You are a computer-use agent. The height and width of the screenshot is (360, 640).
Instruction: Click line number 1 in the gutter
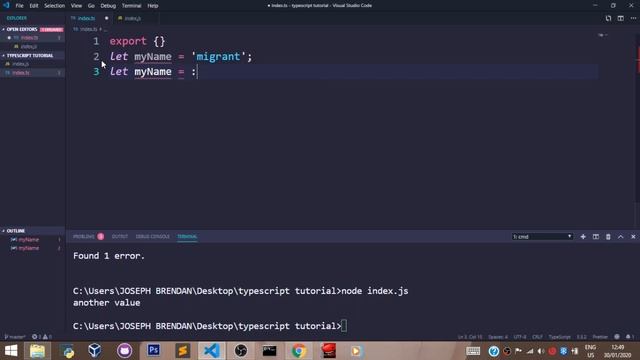[96, 41]
